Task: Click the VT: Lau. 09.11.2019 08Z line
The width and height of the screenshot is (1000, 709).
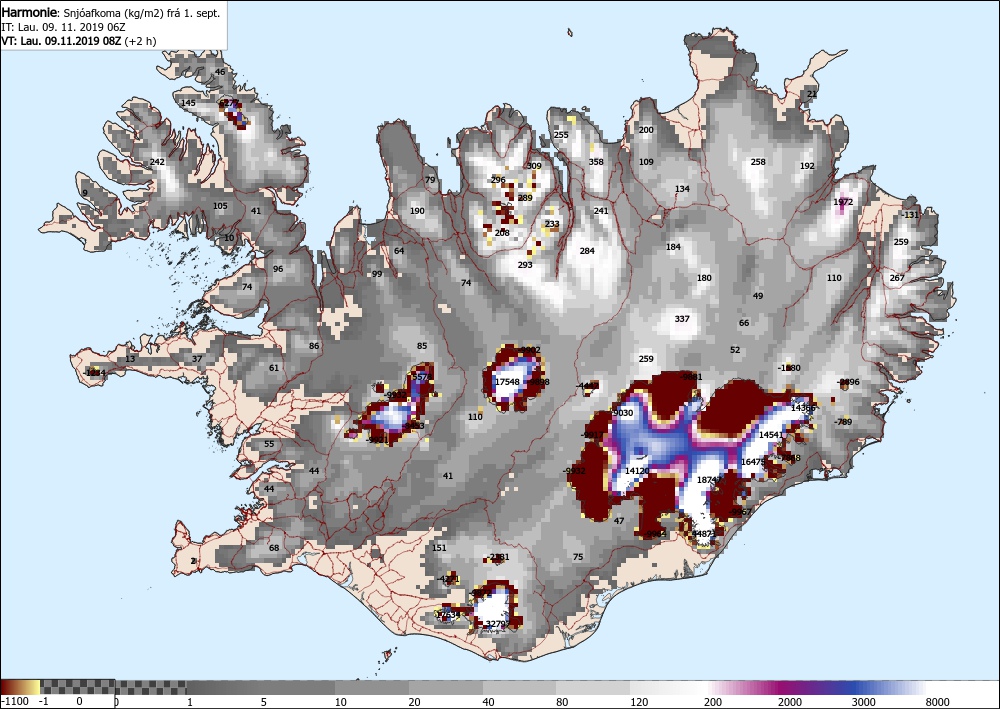Action: 79,41
